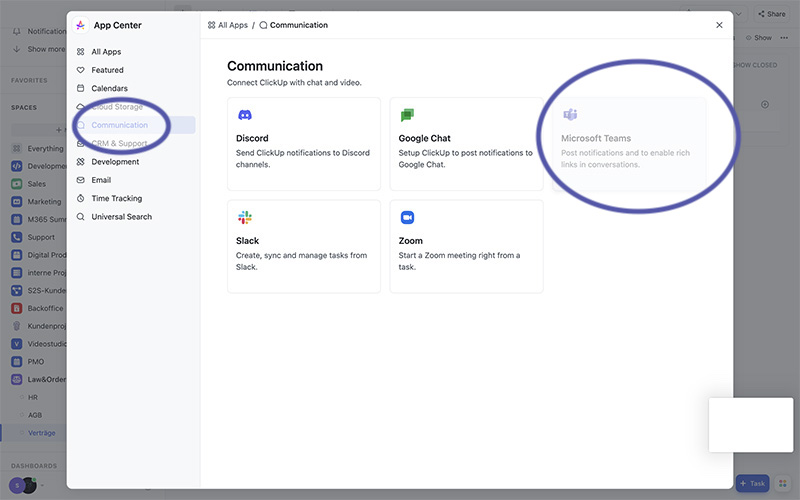Click the plus circle icon in background

click(765, 105)
